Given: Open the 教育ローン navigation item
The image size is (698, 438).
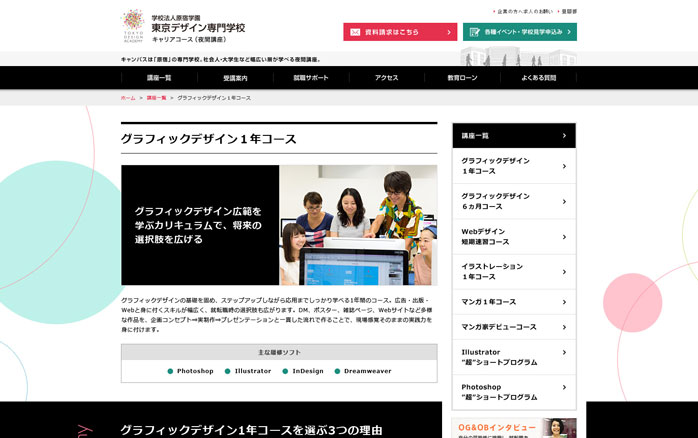Looking at the screenshot, I should [x=463, y=78].
